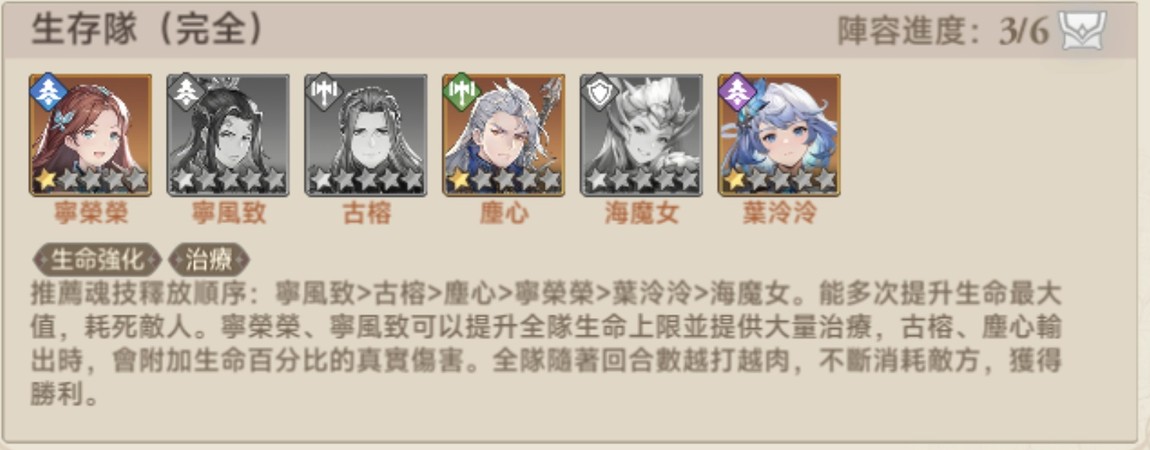Select the 葉泠泠 character portrait
The height and width of the screenshot is (450, 1150).
coord(780,135)
